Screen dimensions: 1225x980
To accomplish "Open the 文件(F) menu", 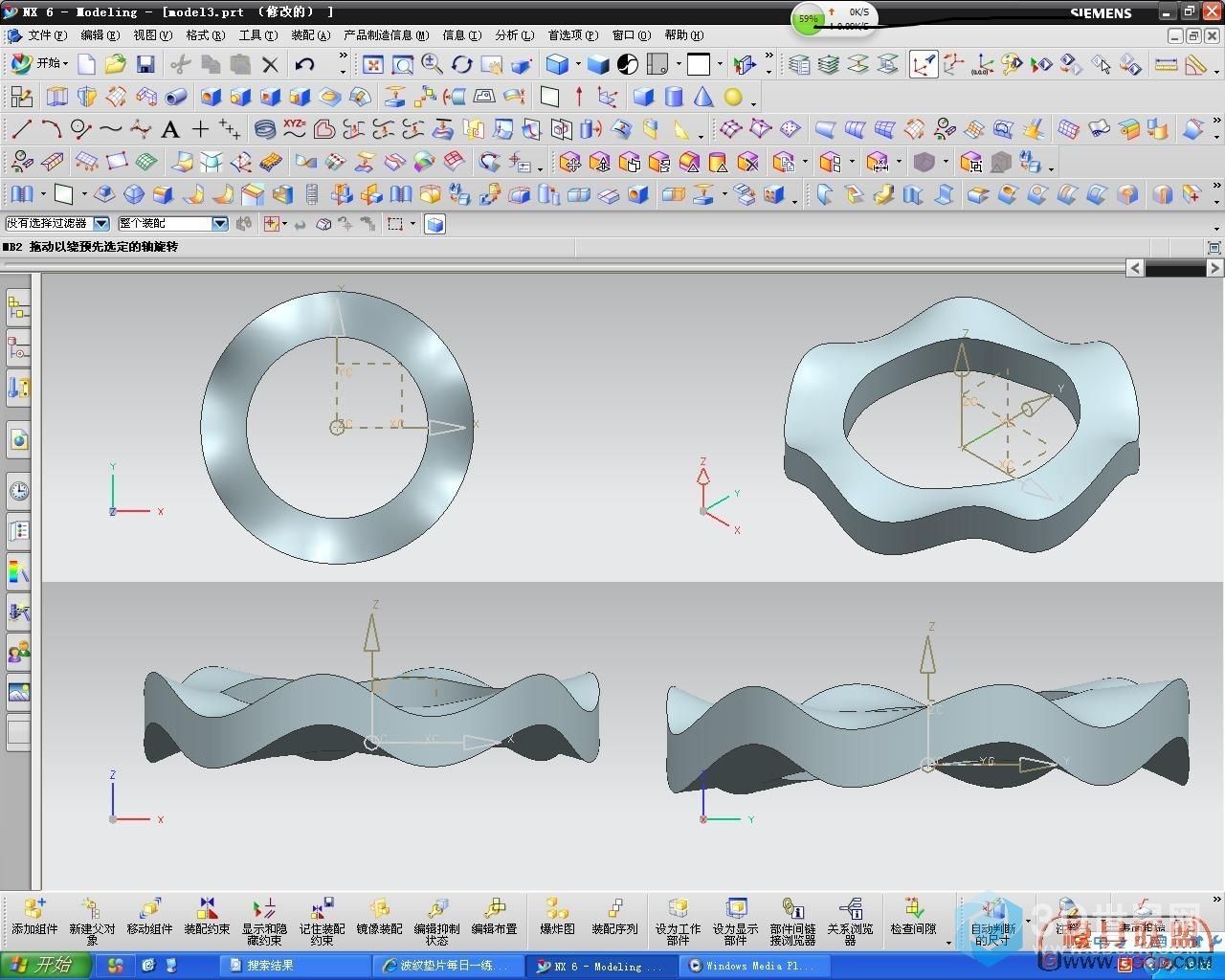I will 47,35.
